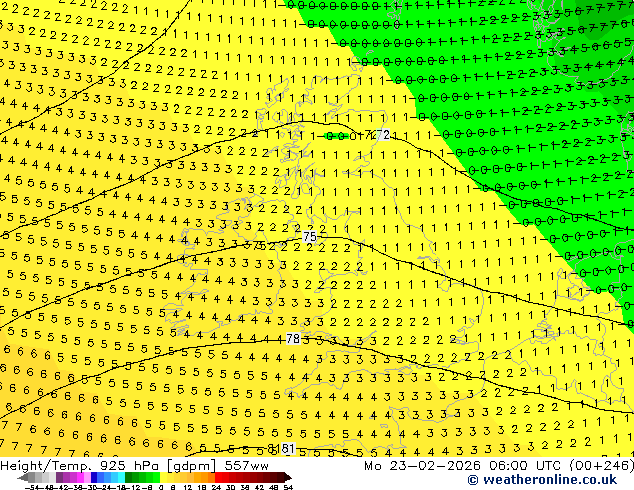
Task: Click the '75' height contour label
Action: 309,237
